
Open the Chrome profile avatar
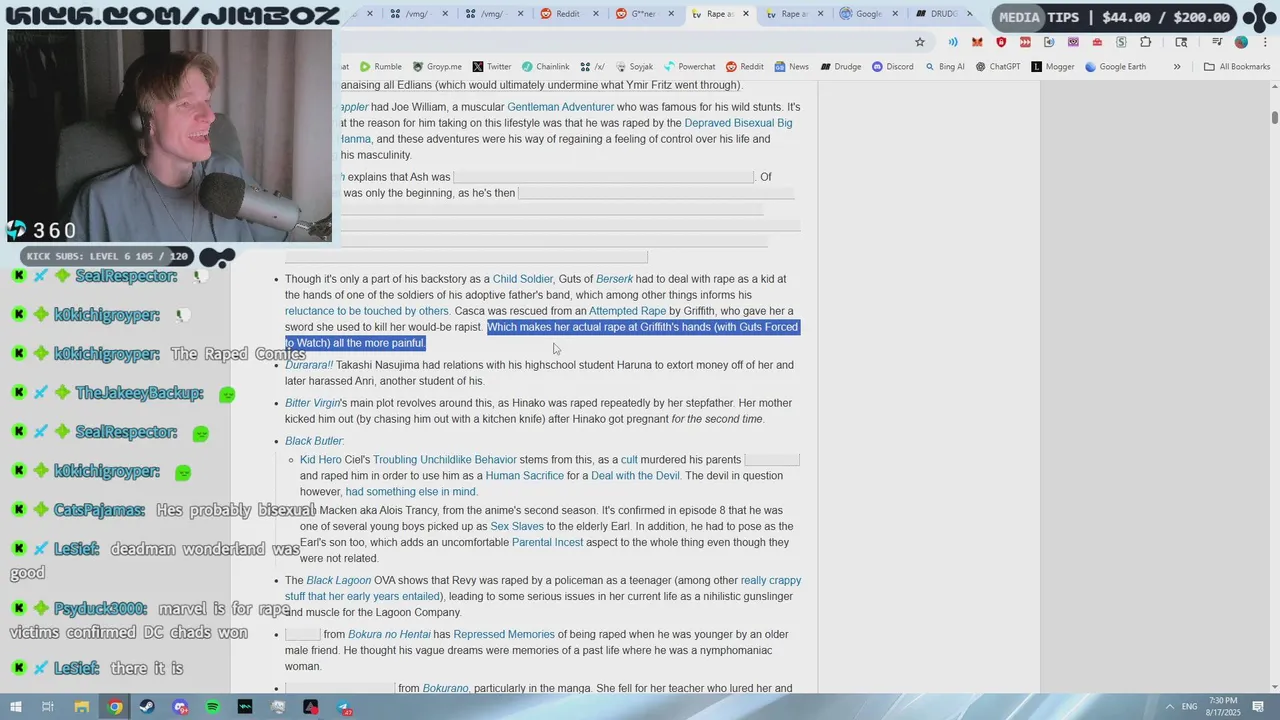(1241, 42)
